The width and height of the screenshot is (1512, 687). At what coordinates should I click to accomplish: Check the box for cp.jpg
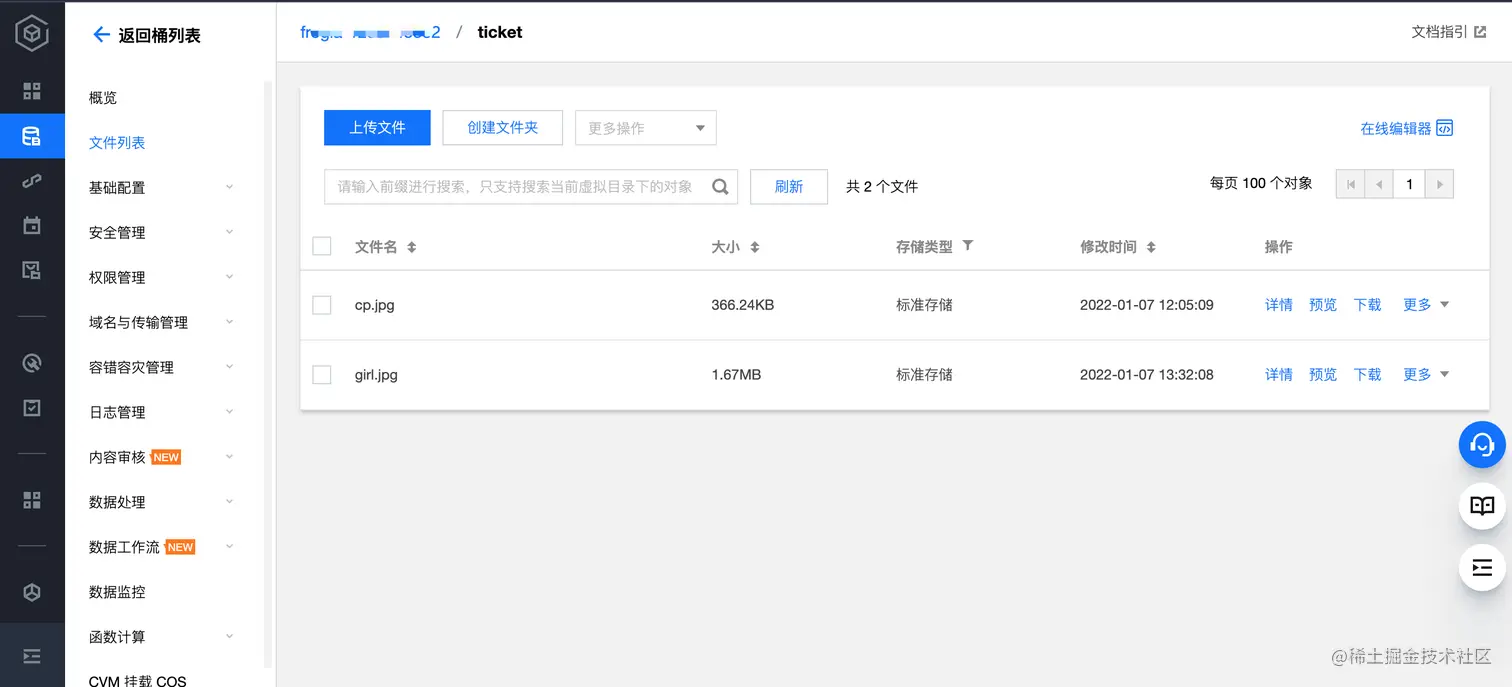point(322,305)
